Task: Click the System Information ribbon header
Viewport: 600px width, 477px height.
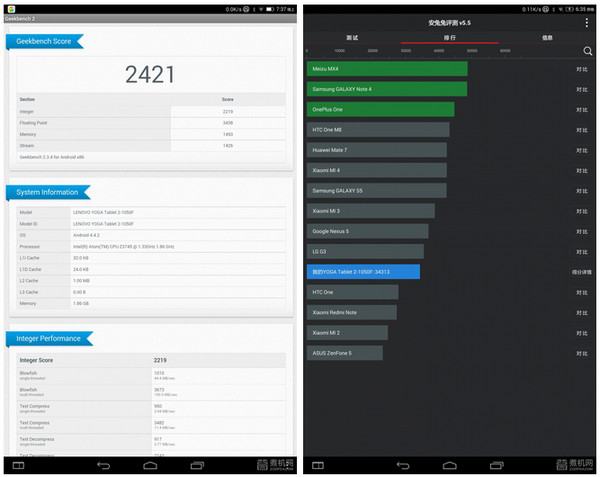Action: pyautogui.click(x=48, y=192)
